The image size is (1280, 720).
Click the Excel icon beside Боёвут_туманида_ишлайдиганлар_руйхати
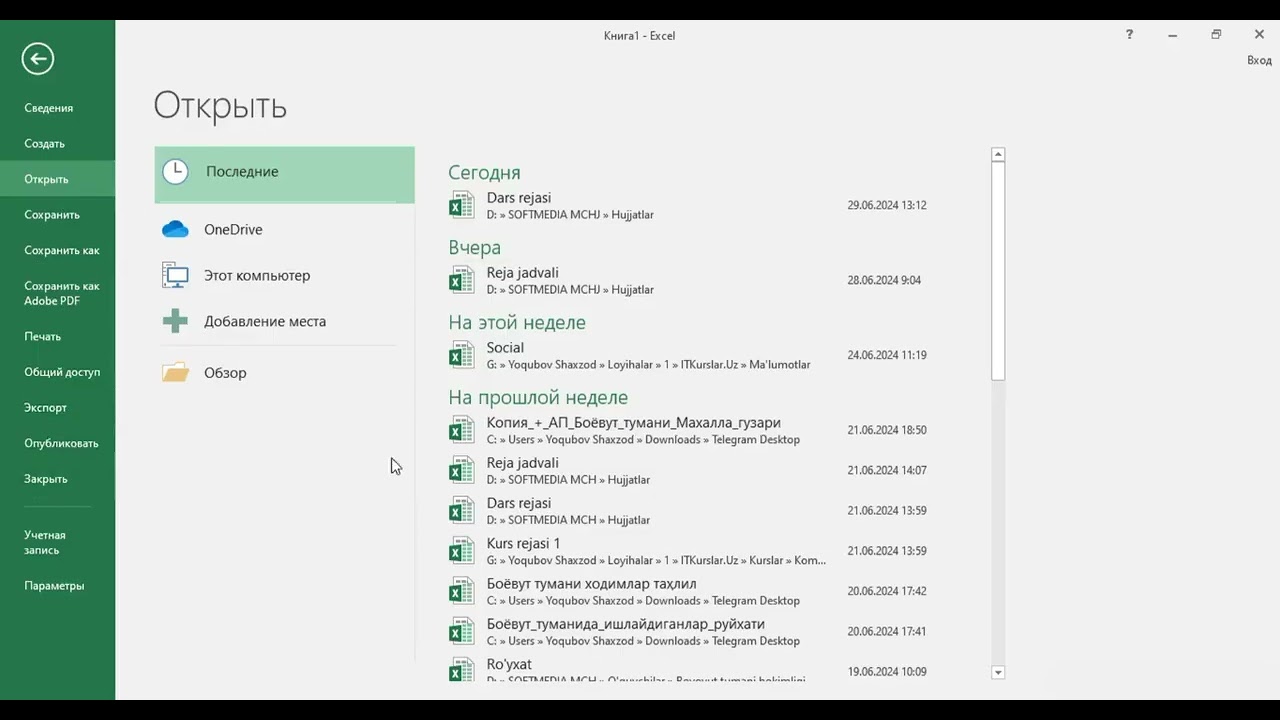pos(461,631)
